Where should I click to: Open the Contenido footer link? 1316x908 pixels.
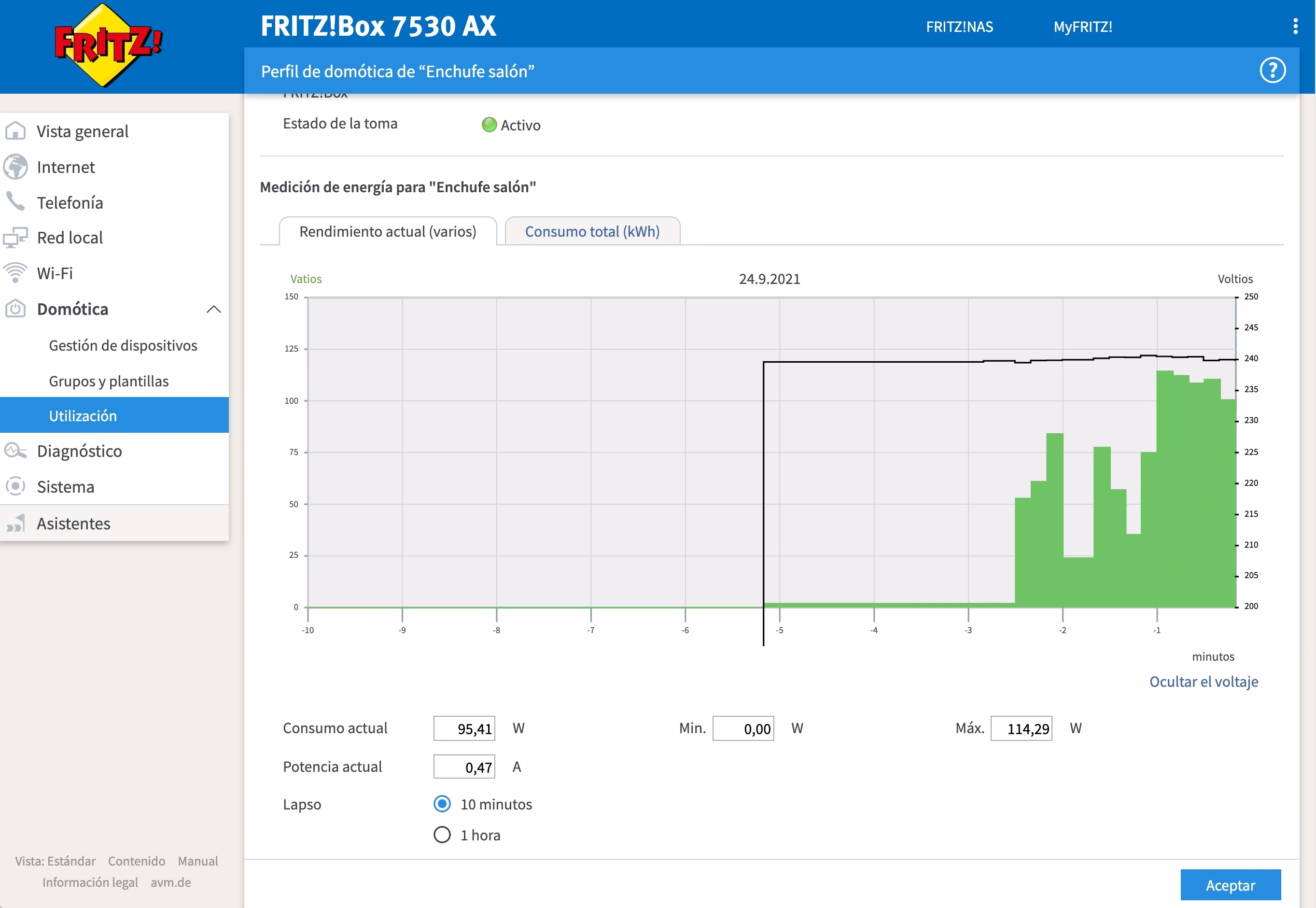tap(137, 861)
